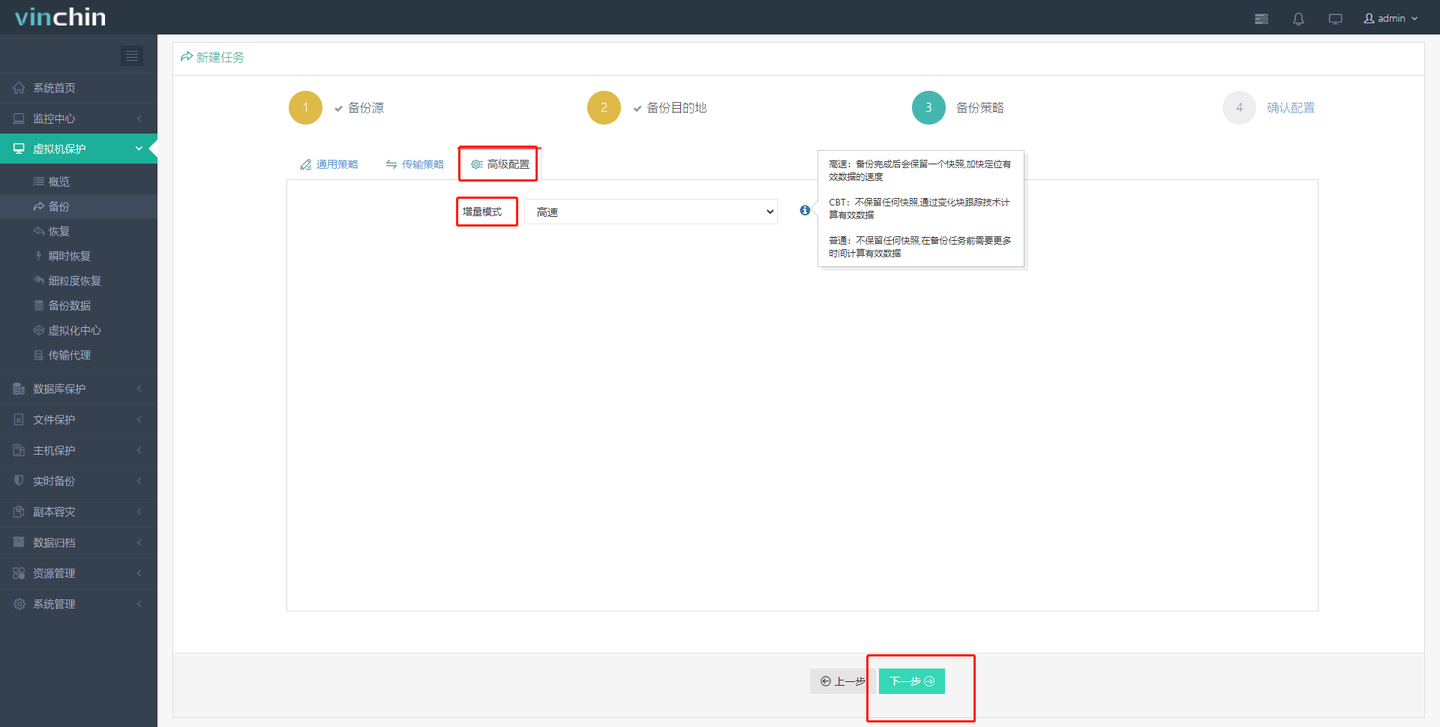
Task: Click the 文件保护 file icon
Action: pyautogui.click(x=19, y=420)
